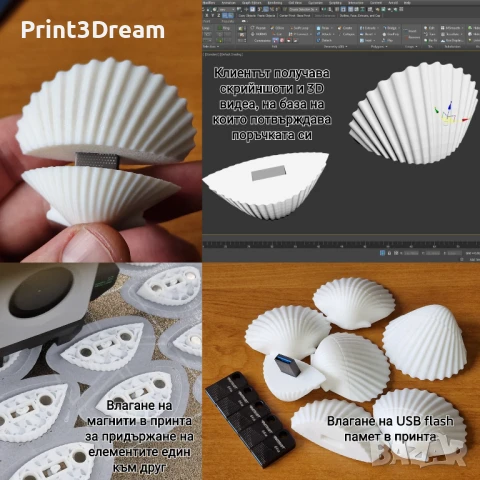Click the transform gizmo on the shell

tap(450, 114)
